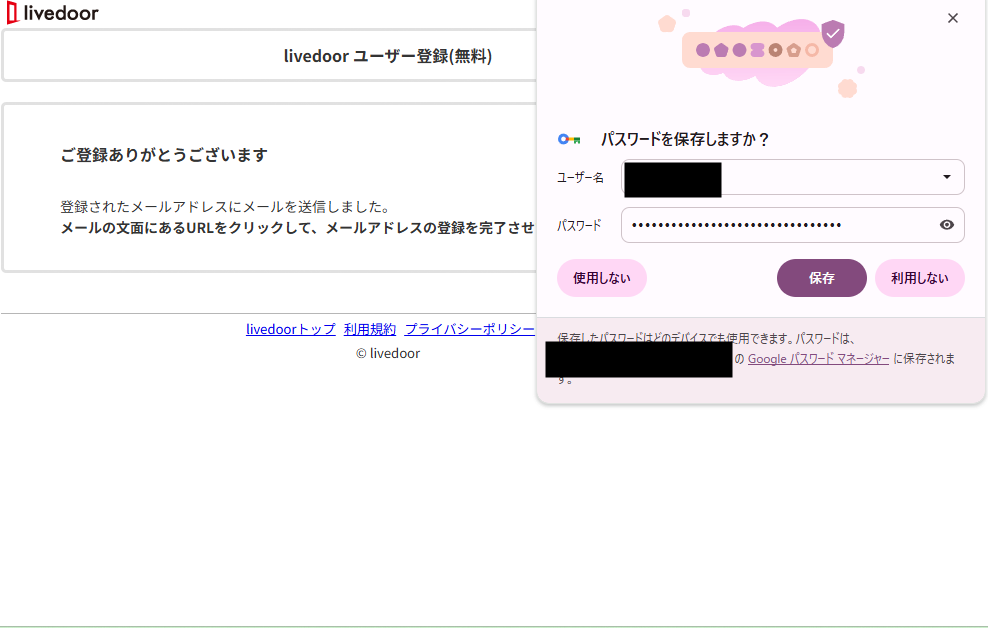Image resolution: width=988 pixels, height=628 pixels.
Task: Click the heading ご登録ありがとうございます
Action: (164, 155)
